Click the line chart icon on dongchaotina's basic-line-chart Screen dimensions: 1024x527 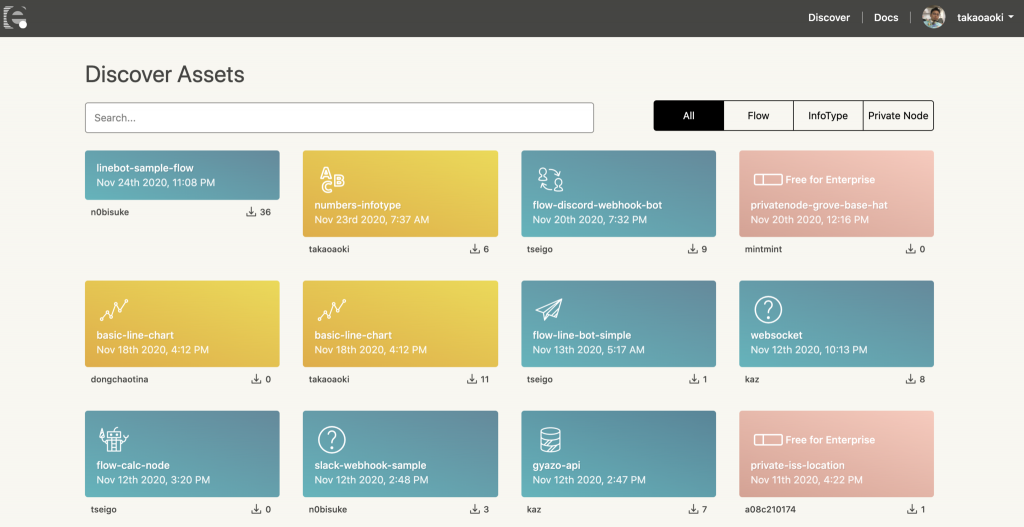click(x=113, y=310)
